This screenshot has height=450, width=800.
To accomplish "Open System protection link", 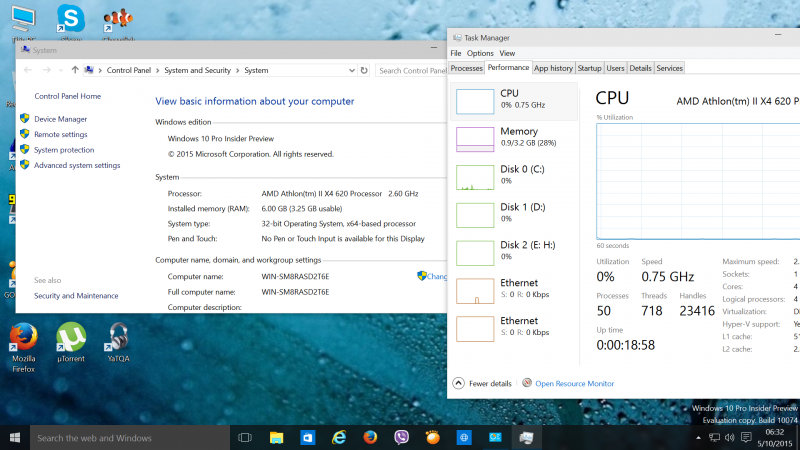I will pos(64,149).
